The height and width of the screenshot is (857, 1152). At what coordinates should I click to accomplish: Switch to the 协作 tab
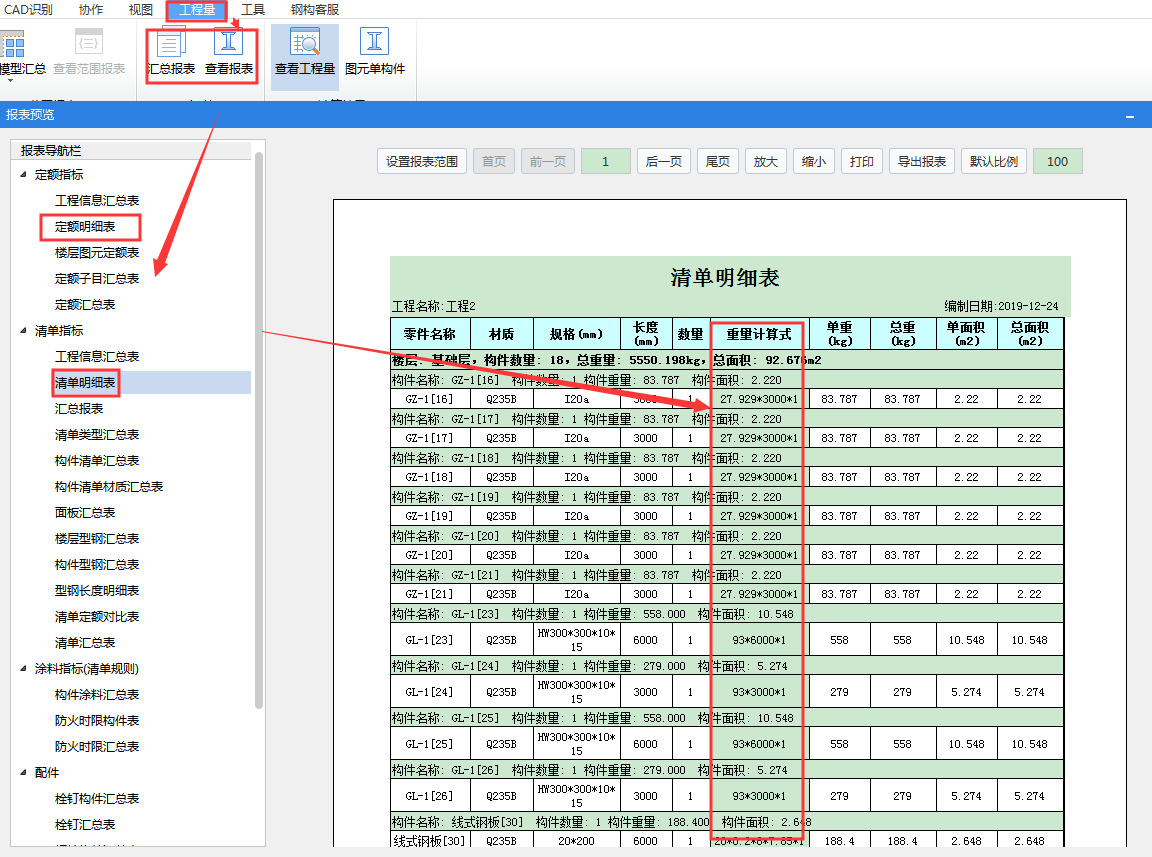(x=90, y=10)
